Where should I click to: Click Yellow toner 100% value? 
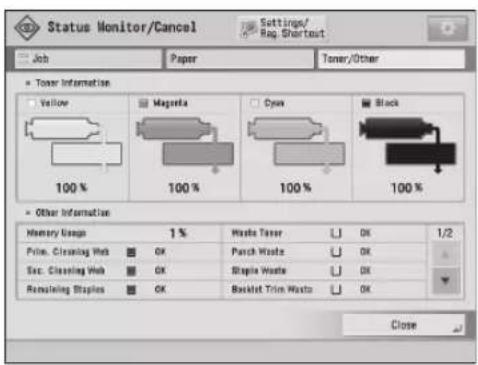pos(71,188)
